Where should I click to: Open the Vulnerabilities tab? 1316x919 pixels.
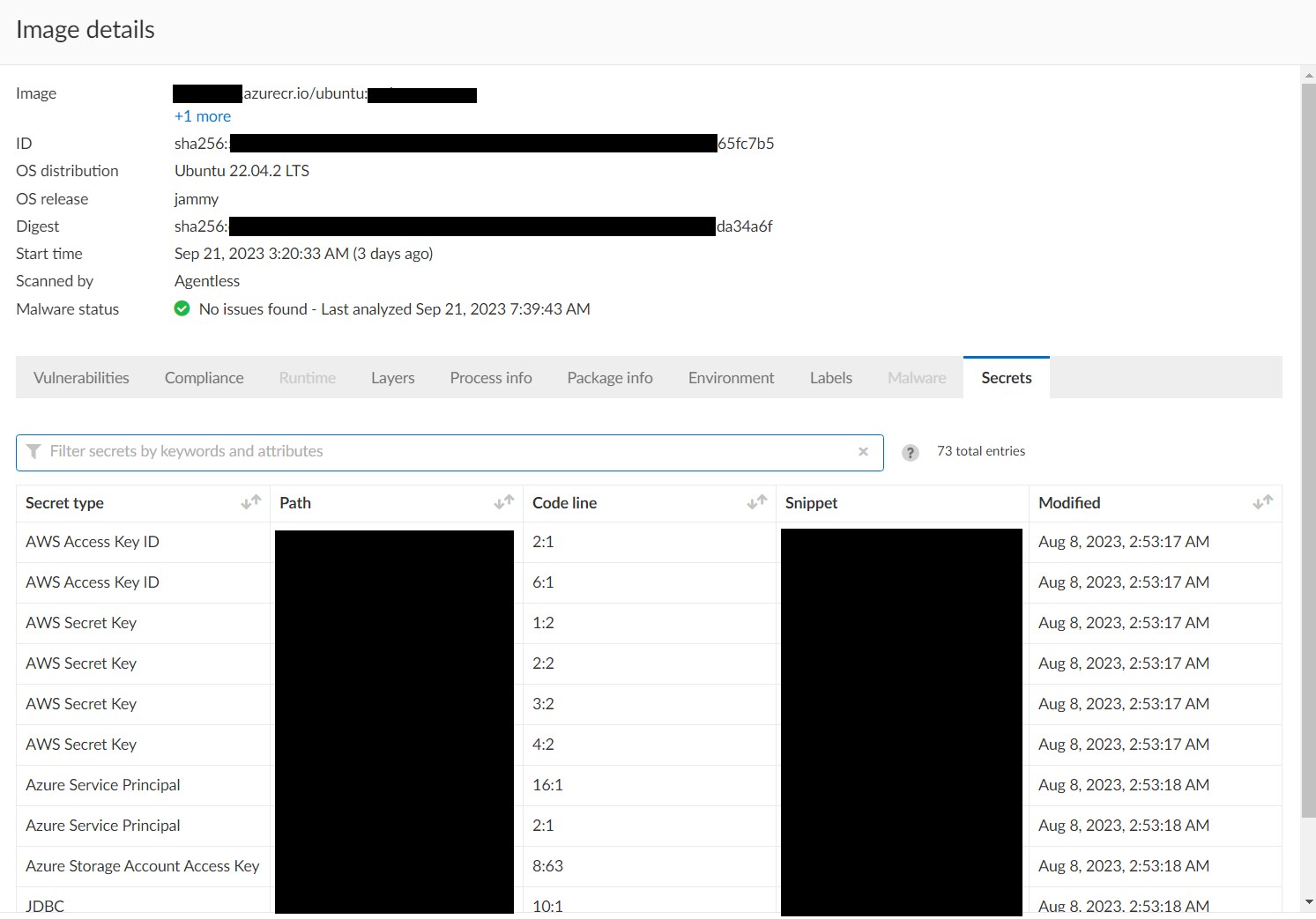81,378
